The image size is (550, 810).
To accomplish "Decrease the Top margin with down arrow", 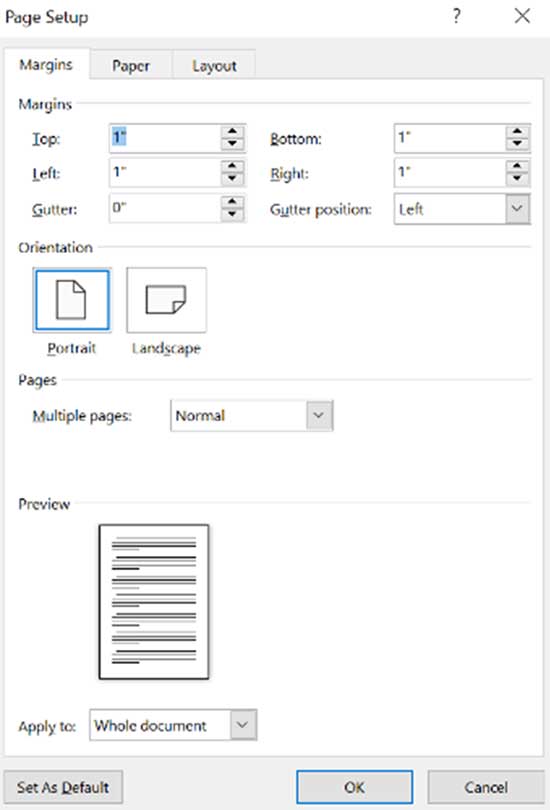I will point(232,144).
